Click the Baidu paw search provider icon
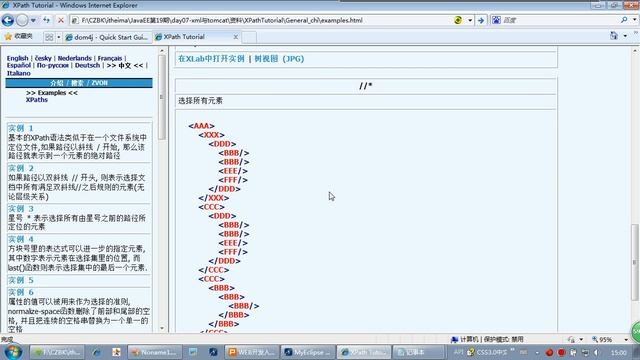Viewport: 640px width, 360px height. click(496, 20)
